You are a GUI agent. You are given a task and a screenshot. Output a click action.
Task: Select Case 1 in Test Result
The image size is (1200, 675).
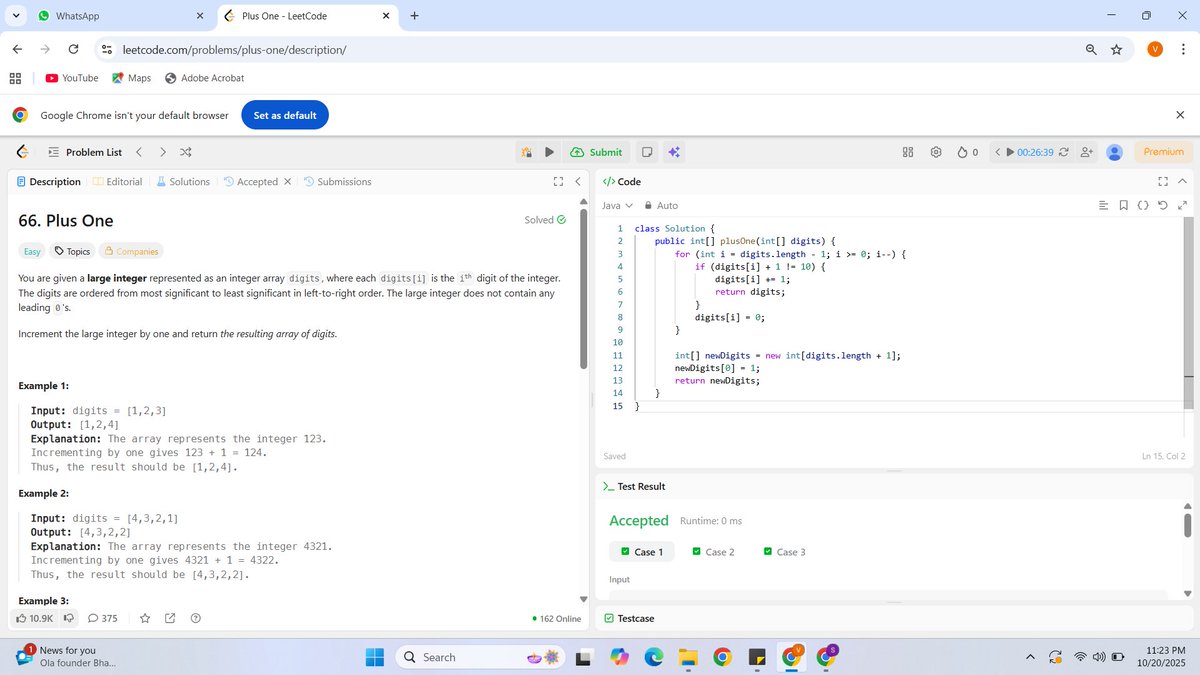click(642, 552)
